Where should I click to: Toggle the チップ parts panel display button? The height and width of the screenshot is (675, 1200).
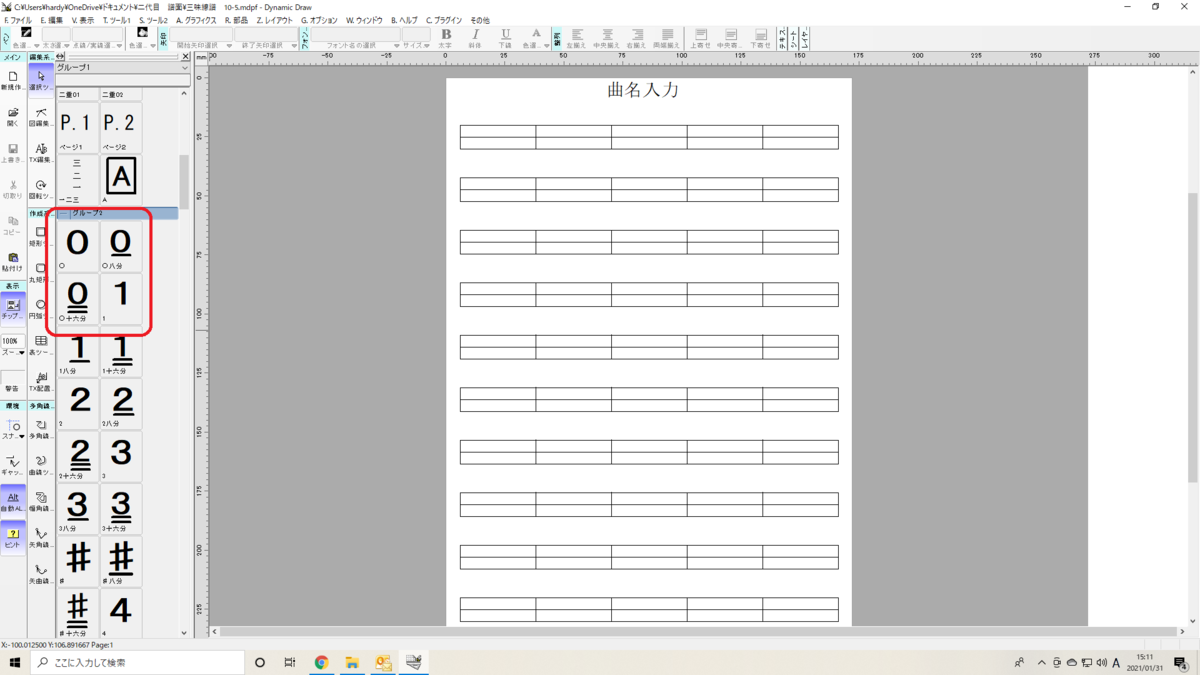(13, 308)
